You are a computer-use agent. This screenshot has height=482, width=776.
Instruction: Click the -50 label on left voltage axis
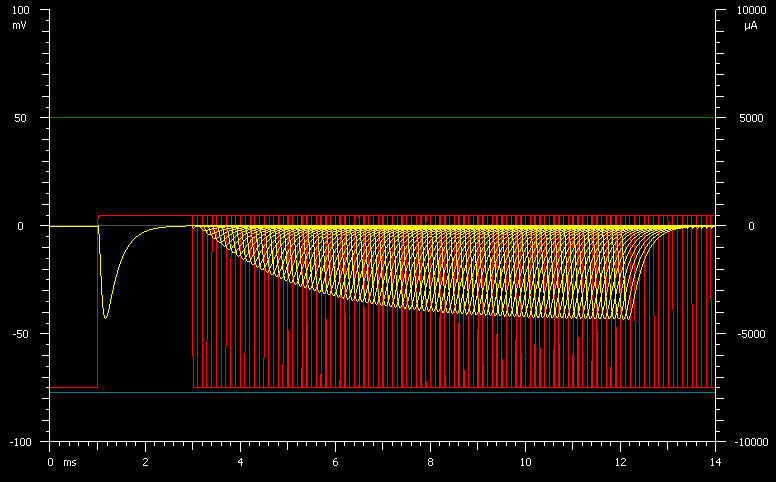[20, 334]
